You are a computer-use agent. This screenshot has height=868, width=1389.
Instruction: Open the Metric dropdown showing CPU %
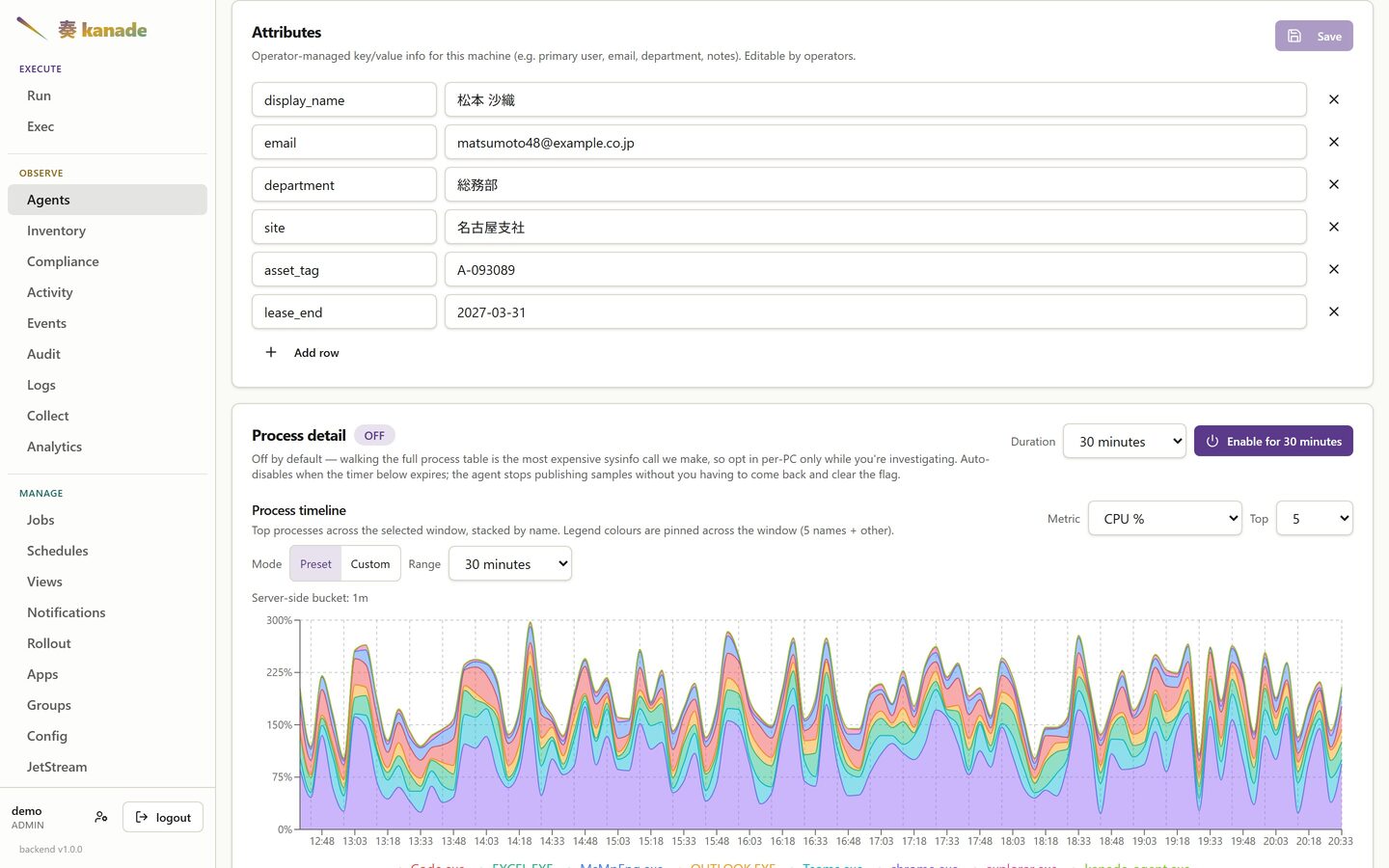tap(1165, 518)
